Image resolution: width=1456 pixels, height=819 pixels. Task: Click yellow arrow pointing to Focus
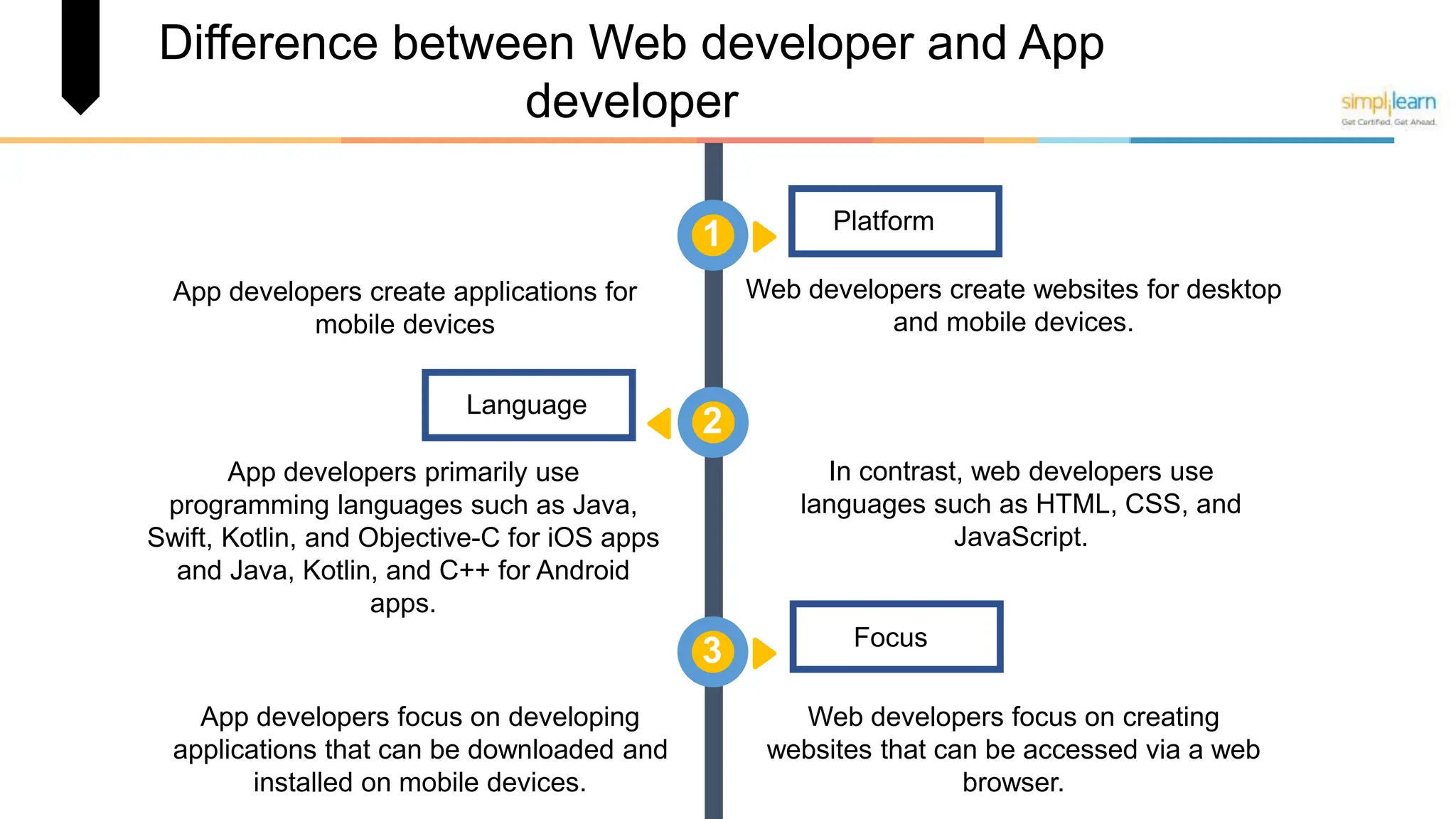762,653
